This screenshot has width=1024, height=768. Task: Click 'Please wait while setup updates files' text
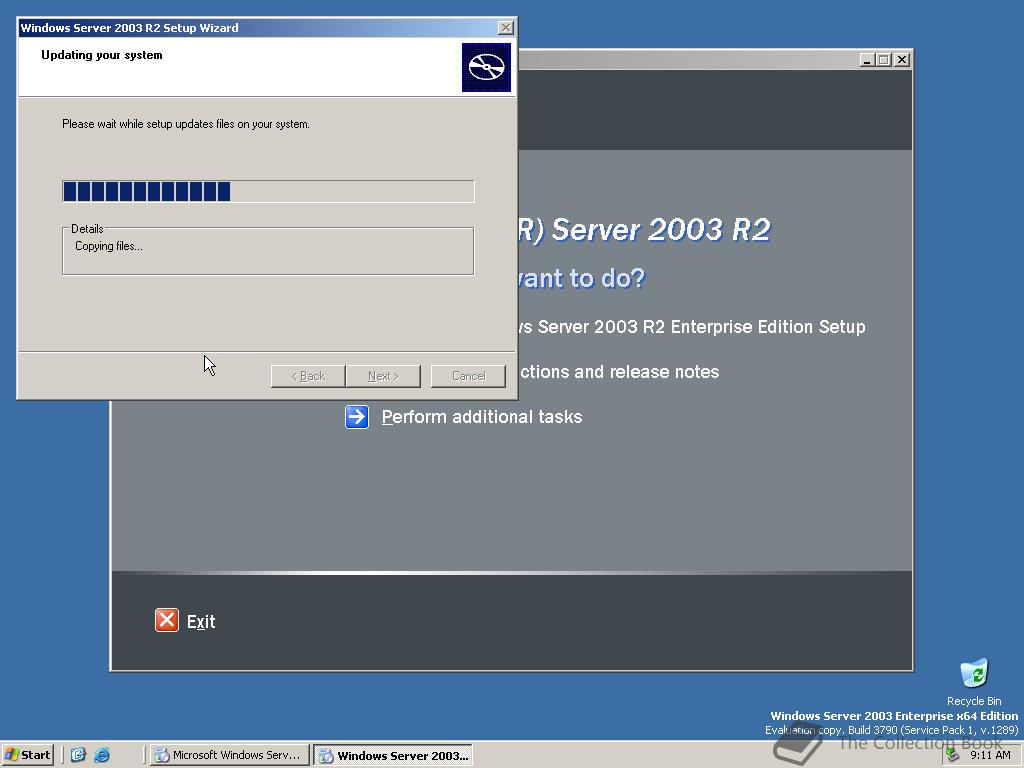coord(185,124)
